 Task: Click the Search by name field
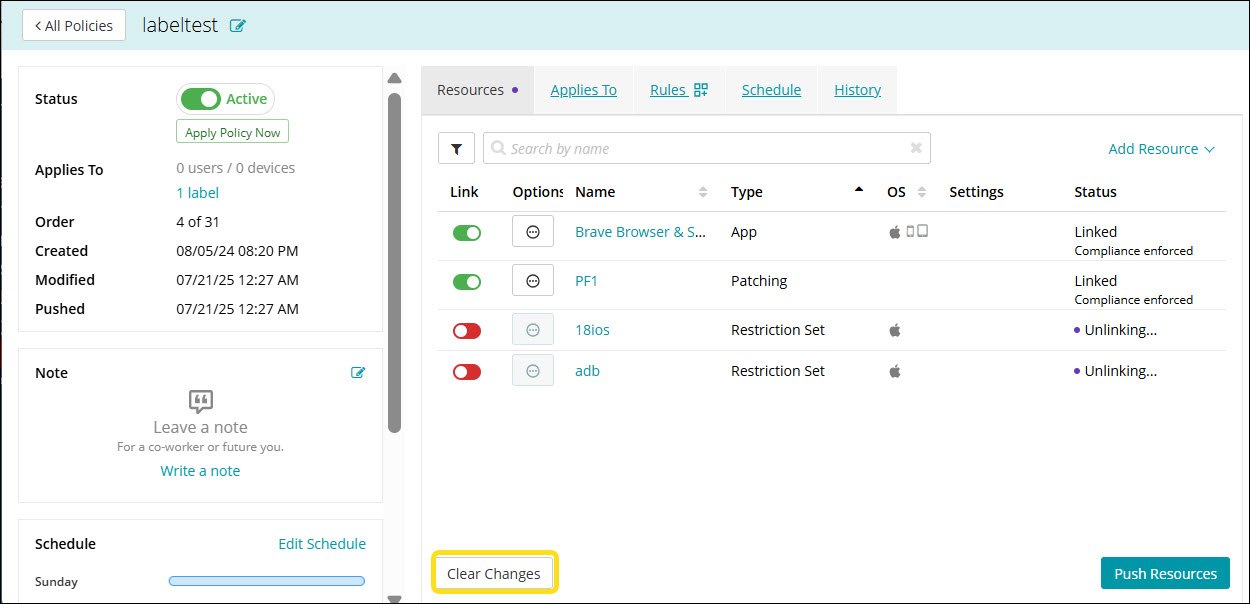coord(700,149)
